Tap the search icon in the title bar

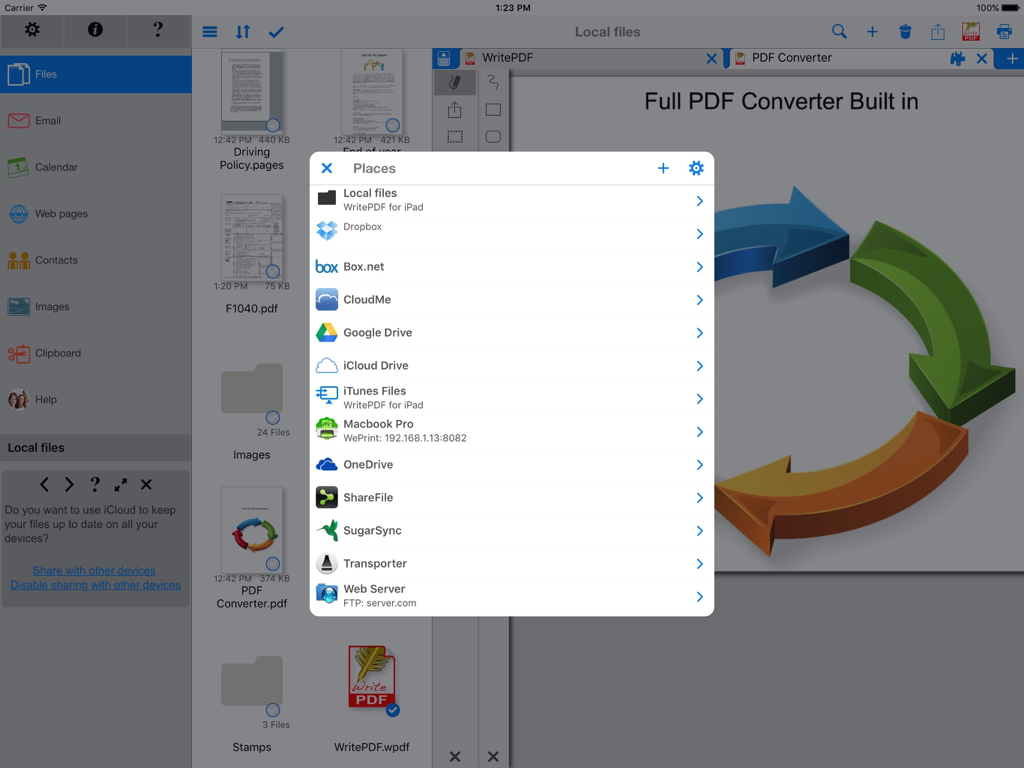[x=838, y=31]
